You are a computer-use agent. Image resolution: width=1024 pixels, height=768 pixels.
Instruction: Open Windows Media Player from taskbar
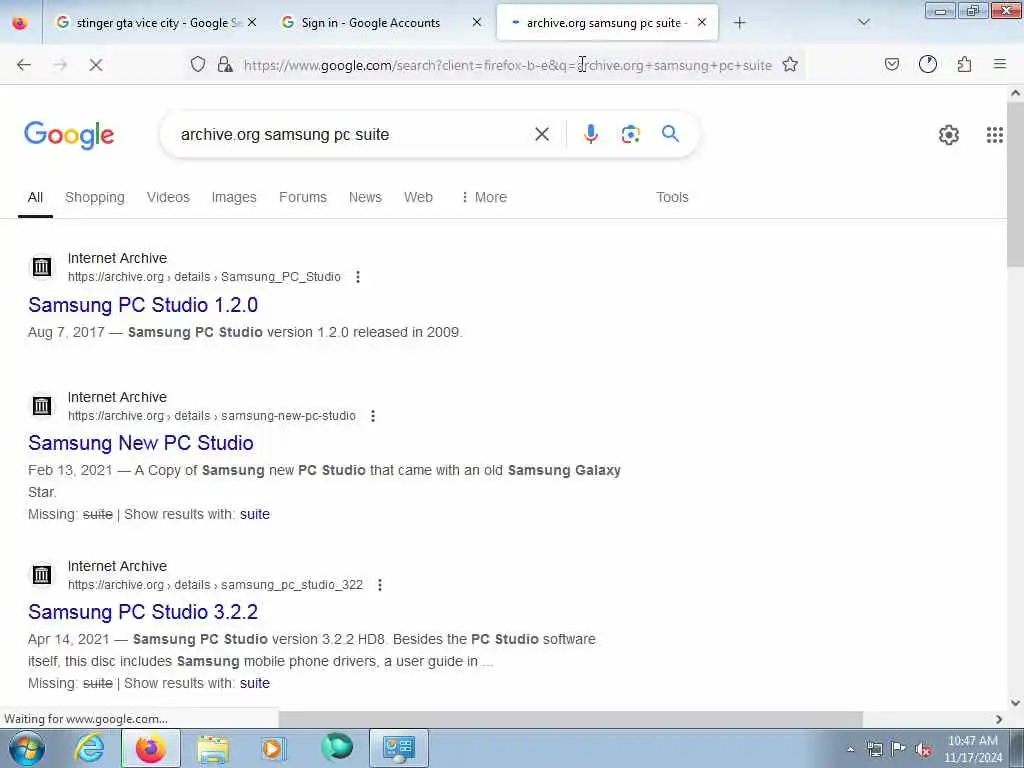coord(274,748)
